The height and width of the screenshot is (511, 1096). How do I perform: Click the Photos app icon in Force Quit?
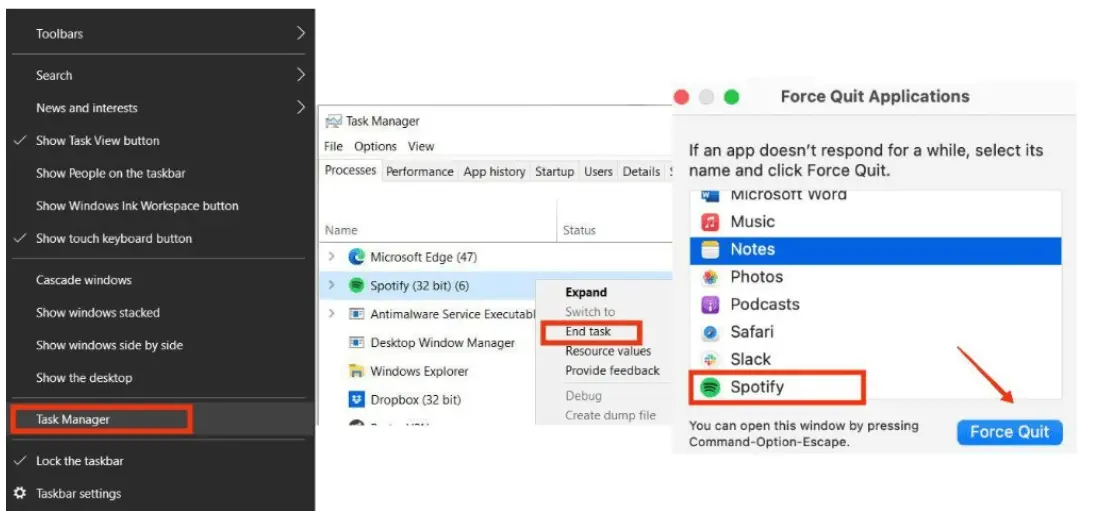tap(710, 278)
